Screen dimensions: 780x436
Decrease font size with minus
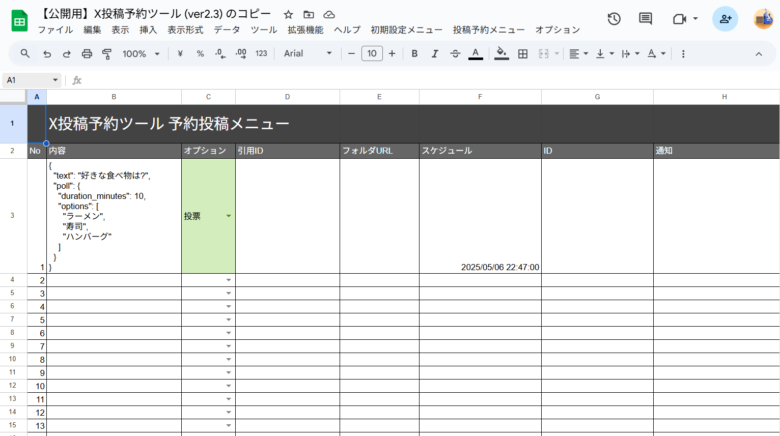click(351, 54)
